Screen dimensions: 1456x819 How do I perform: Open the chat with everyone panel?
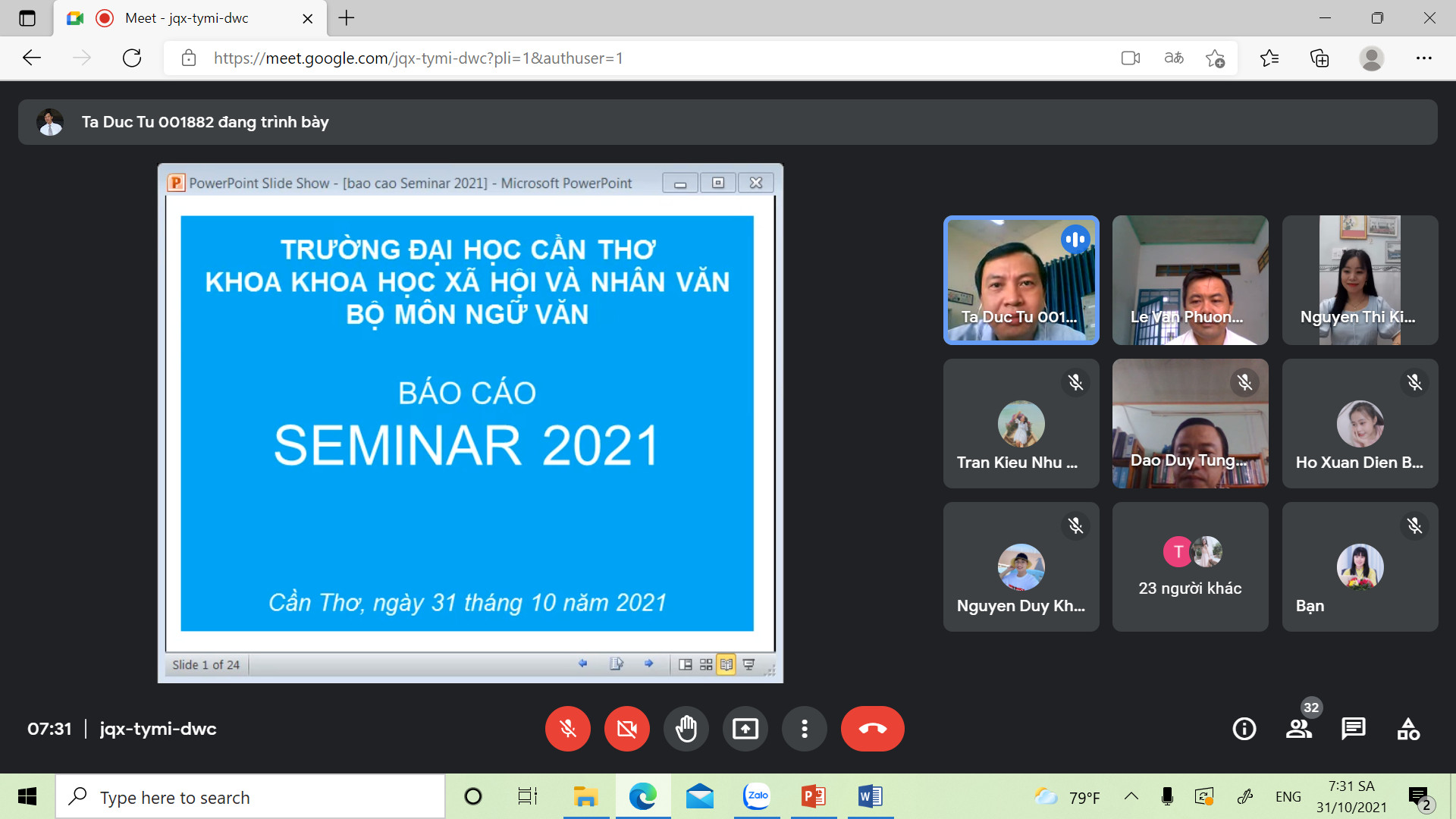click(1353, 729)
